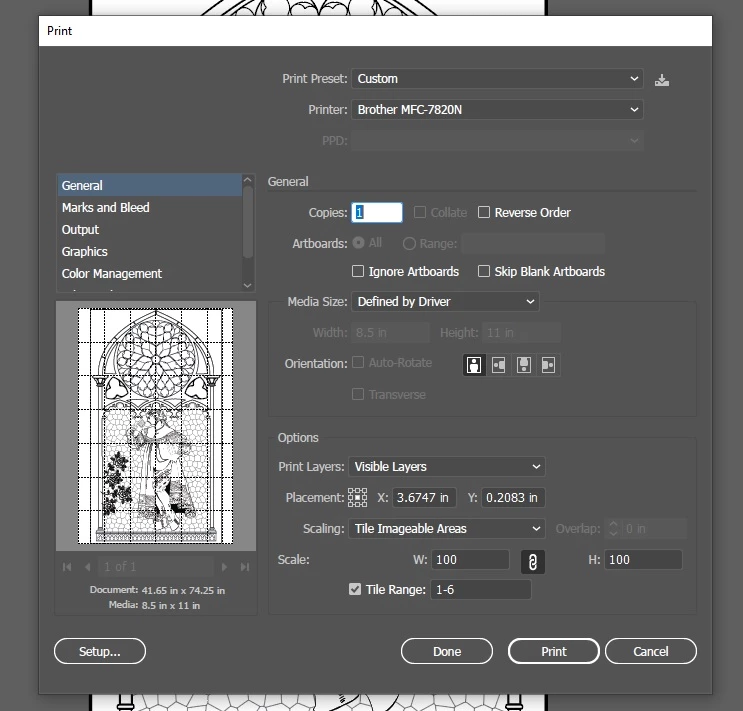
Task: Click the Scale W field
Action: [470, 560]
